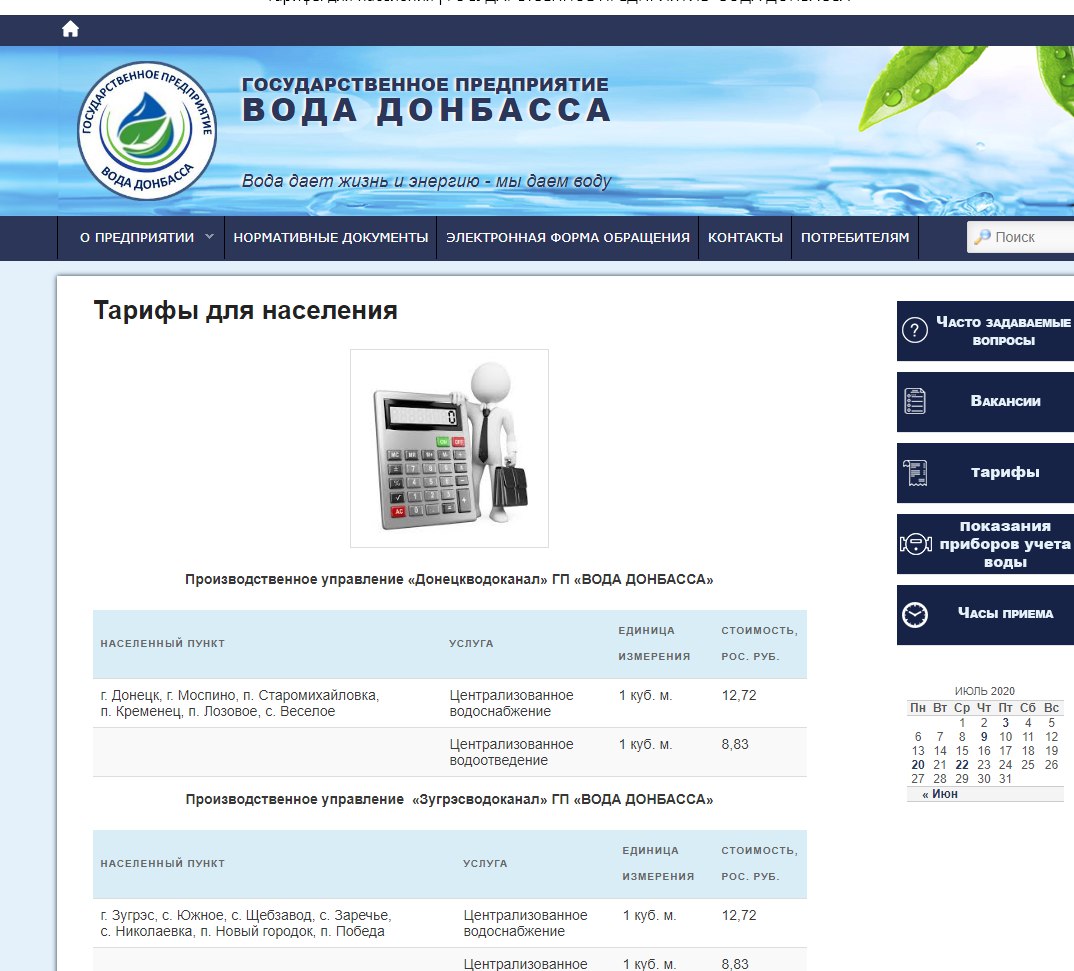Viewport: 1074px width, 971px height.
Task: Click the Донецкводоканал section heading
Action: [x=449, y=579]
